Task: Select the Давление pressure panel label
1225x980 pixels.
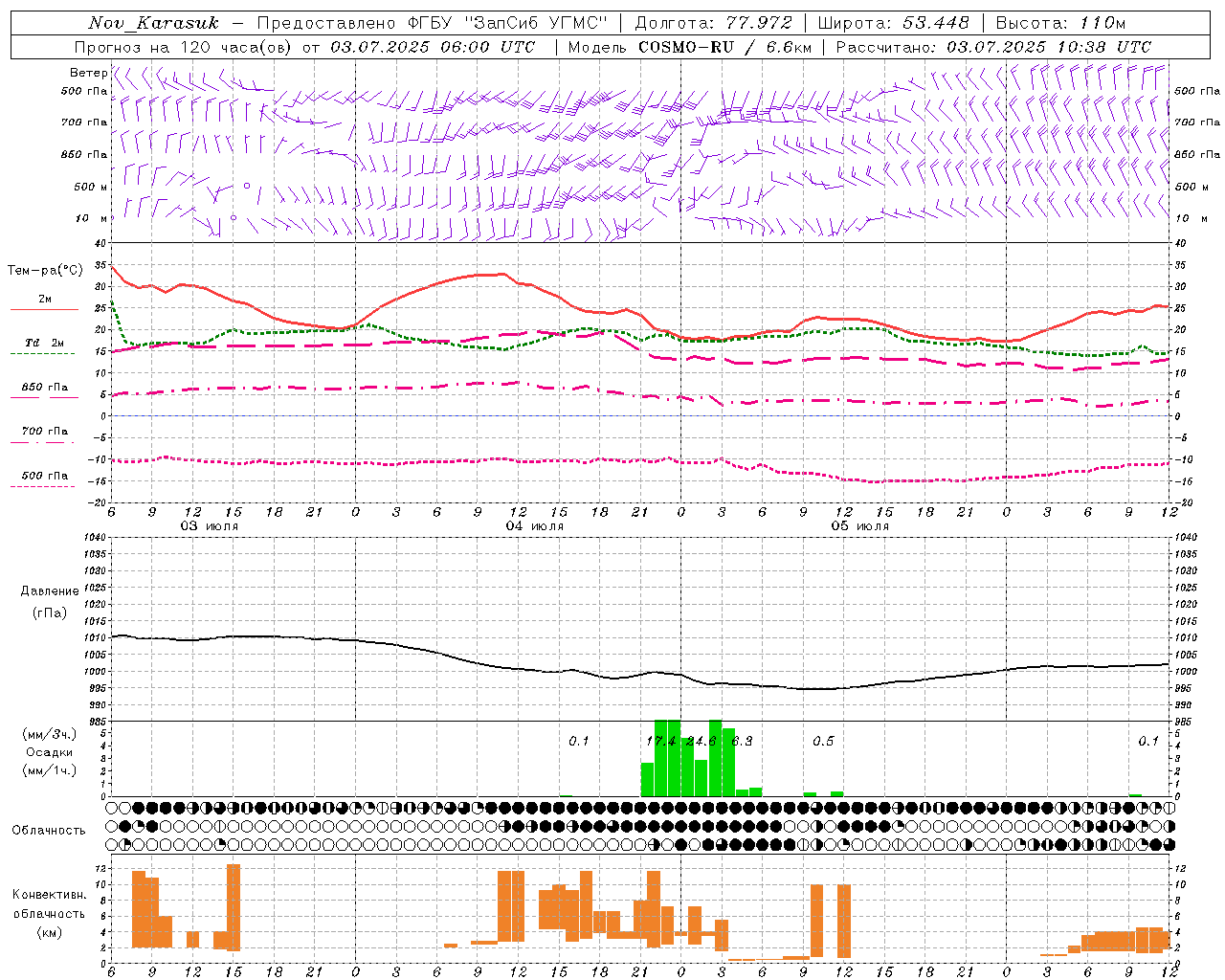Action: tap(50, 591)
